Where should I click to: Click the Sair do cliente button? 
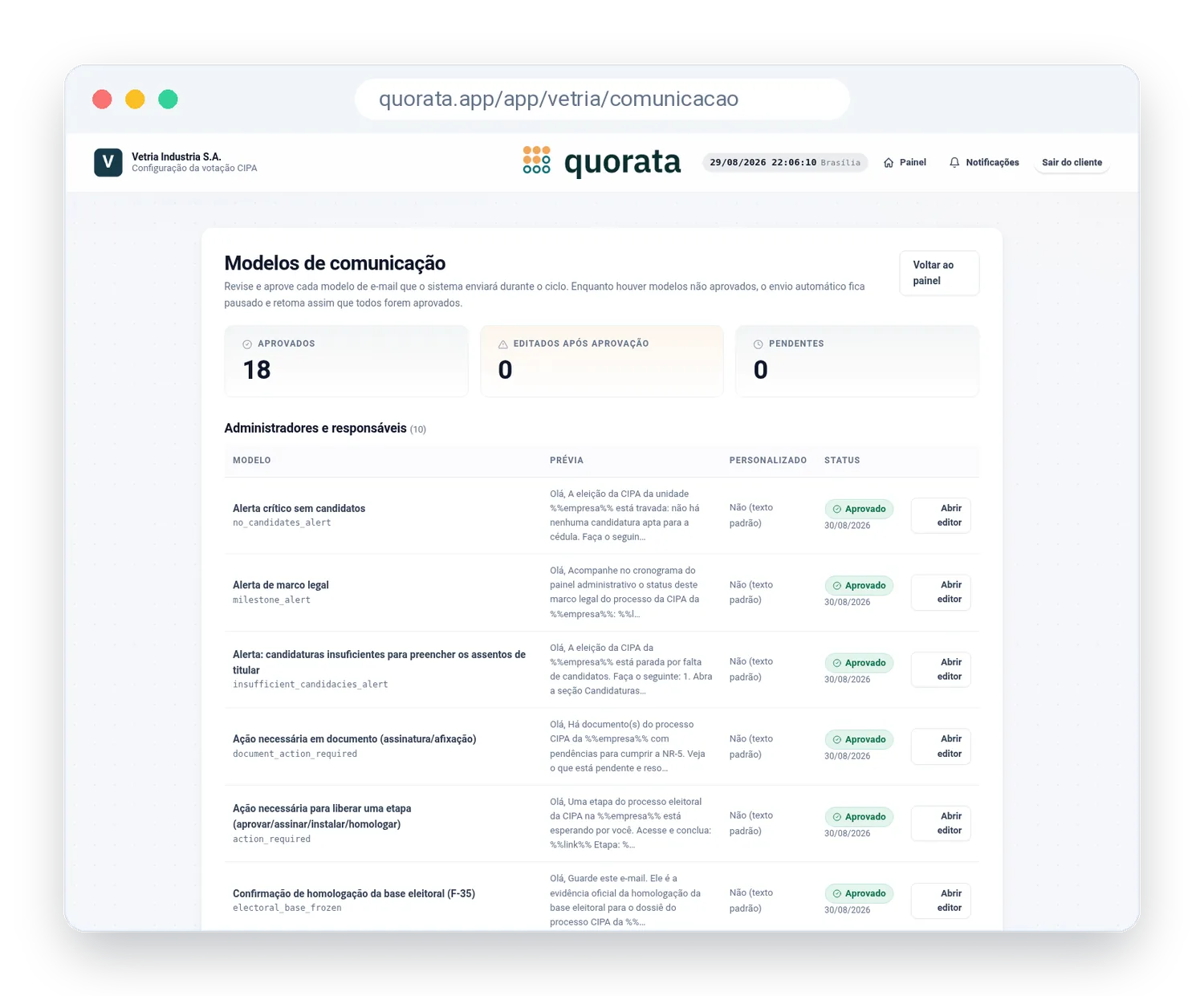pos(1072,162)
